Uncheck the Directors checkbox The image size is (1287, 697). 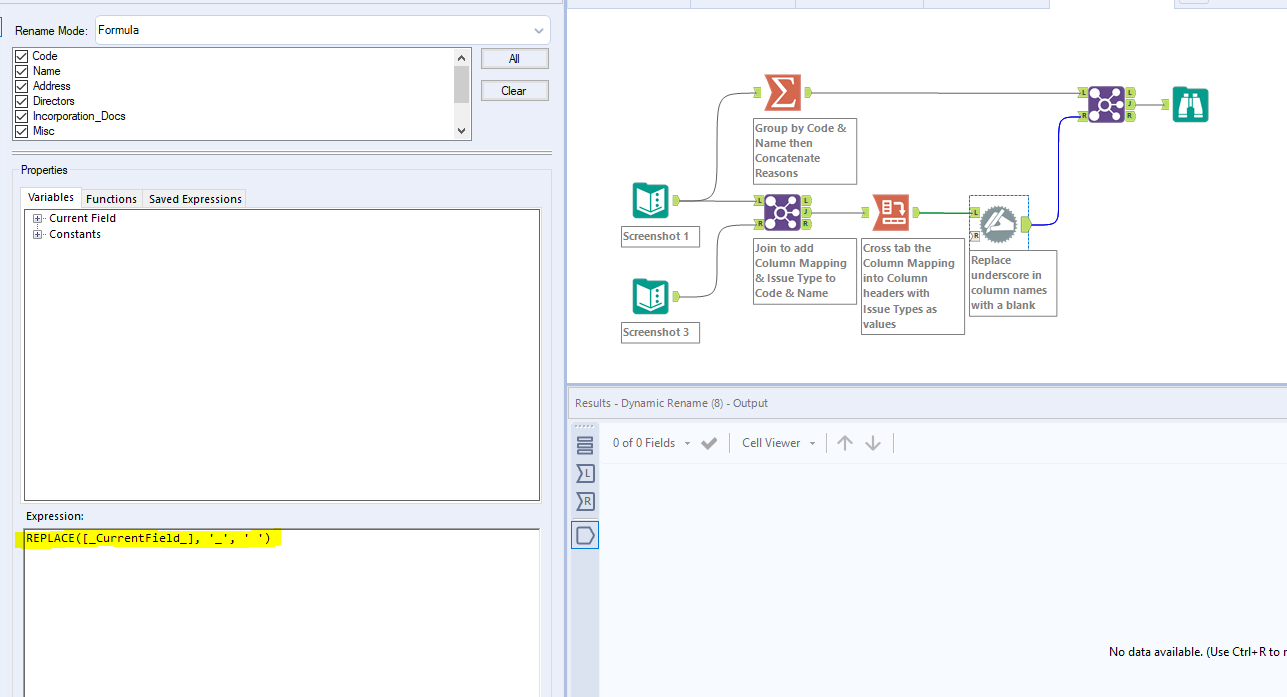(22, 100)
